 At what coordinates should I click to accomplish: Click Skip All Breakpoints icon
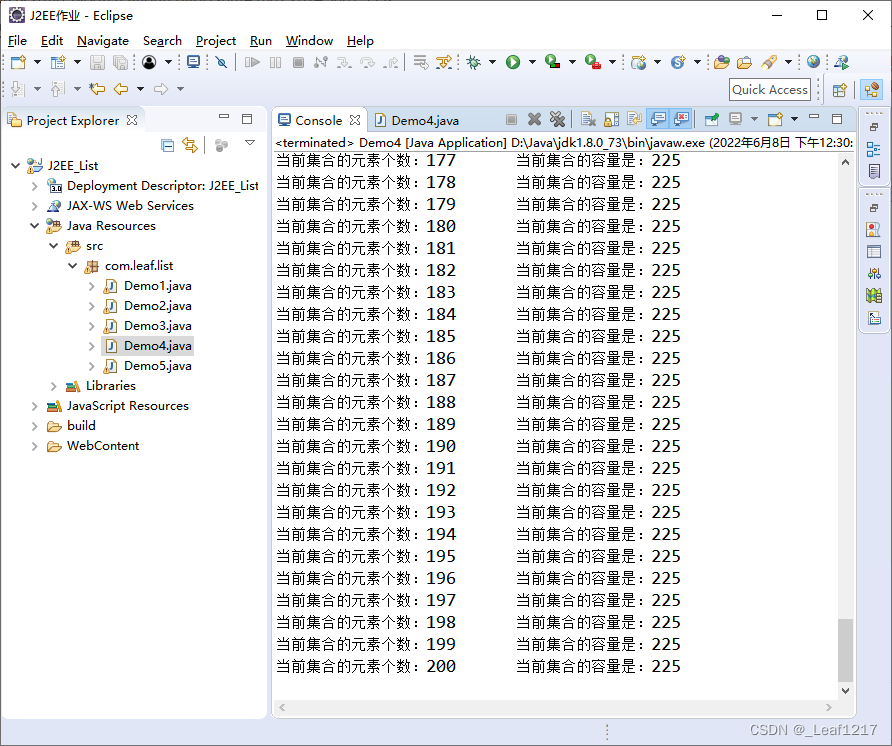tap(222, 62)
